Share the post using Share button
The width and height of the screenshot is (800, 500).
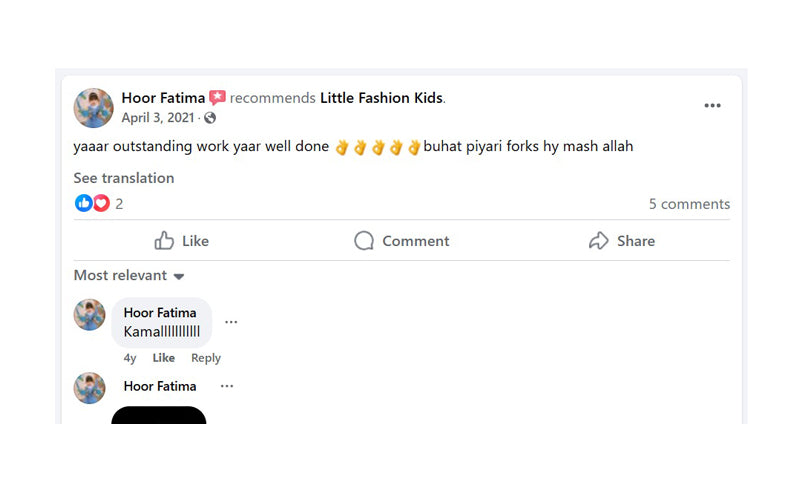coord(621,241)
